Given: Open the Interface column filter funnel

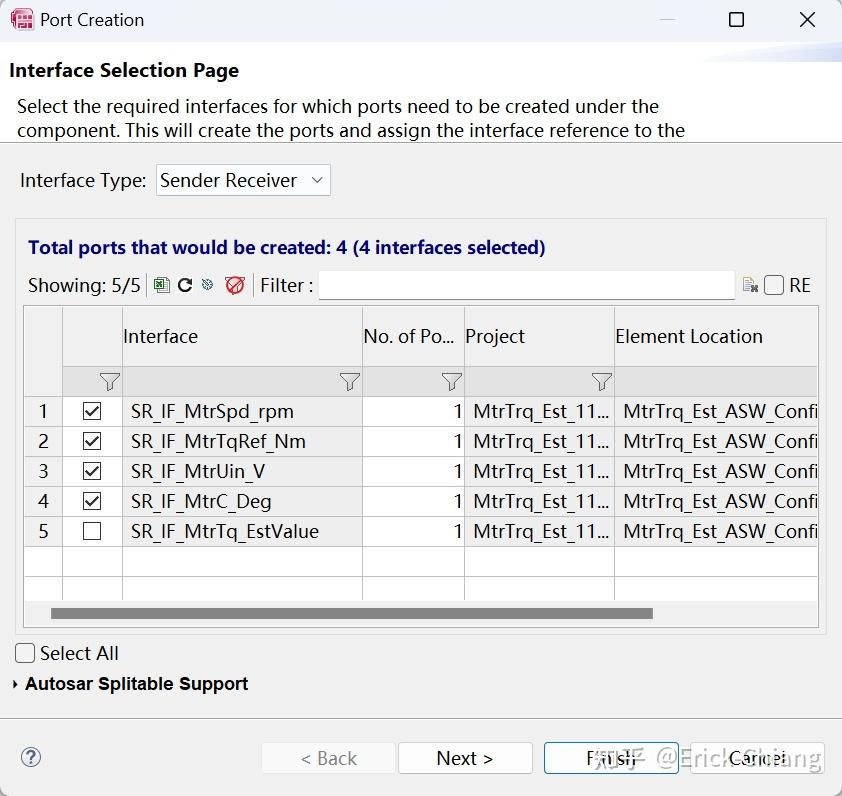Looking at the screenshot, I should [x=349, y=381].
